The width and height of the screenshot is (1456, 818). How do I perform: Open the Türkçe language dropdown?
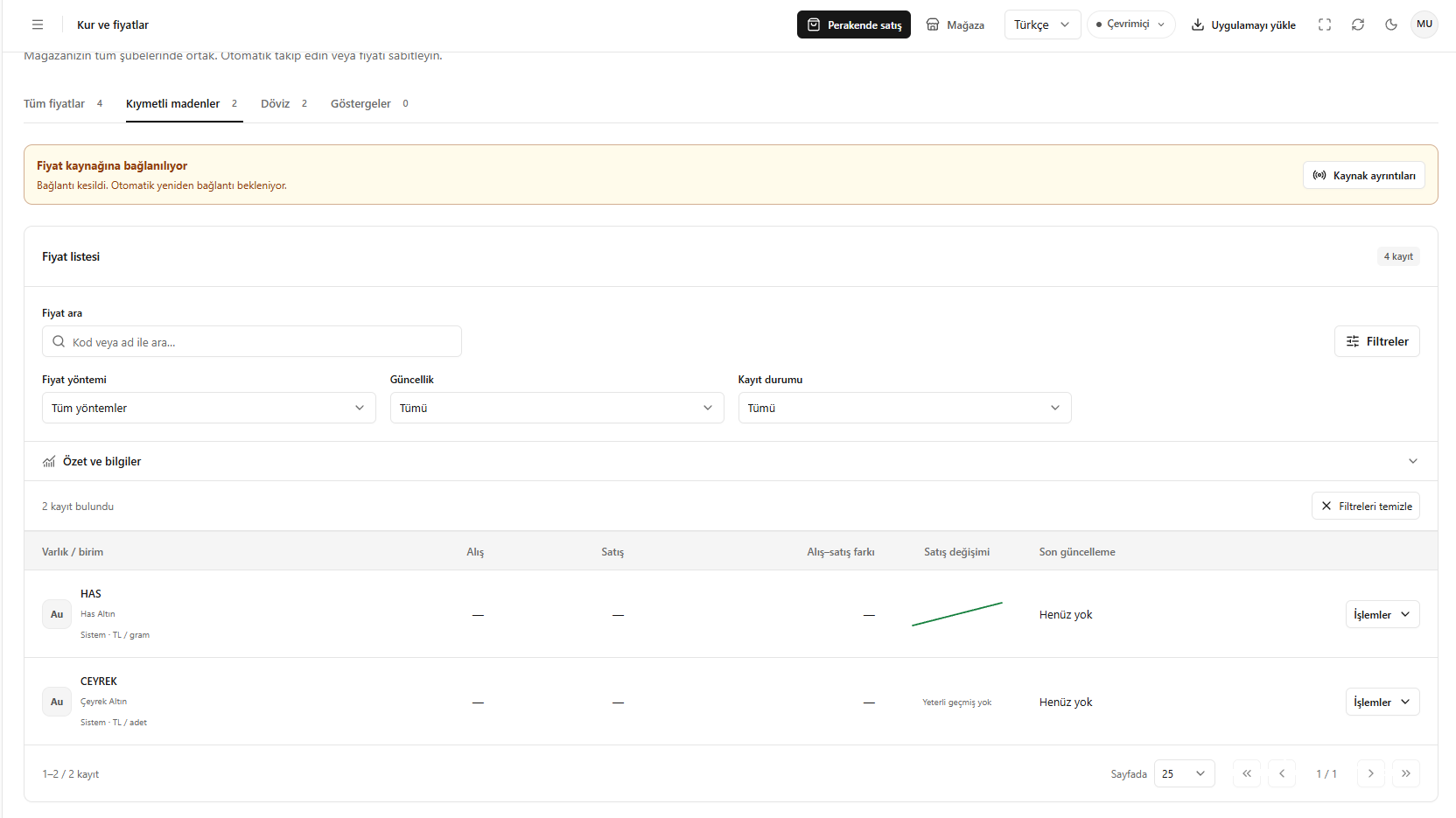tap(1042, 24)
